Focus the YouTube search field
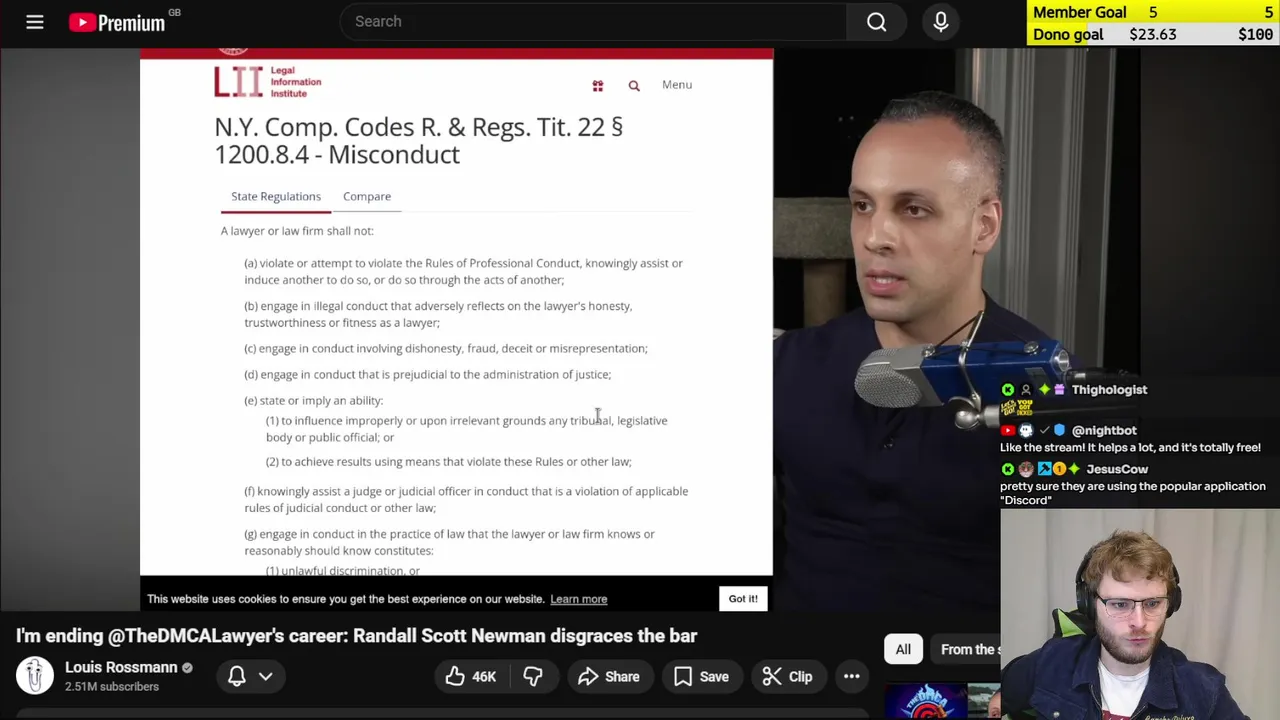This screenshot has width=1280, height=720. coord(593,22)
